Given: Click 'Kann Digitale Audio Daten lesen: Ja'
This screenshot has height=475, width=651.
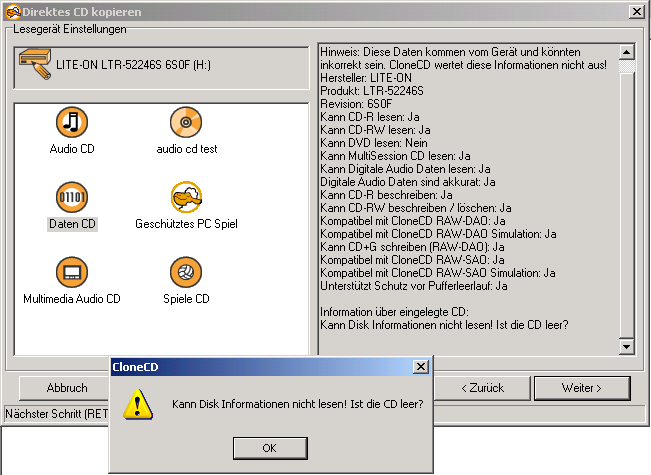Looking at the screenshot, I should click(405, 169).
